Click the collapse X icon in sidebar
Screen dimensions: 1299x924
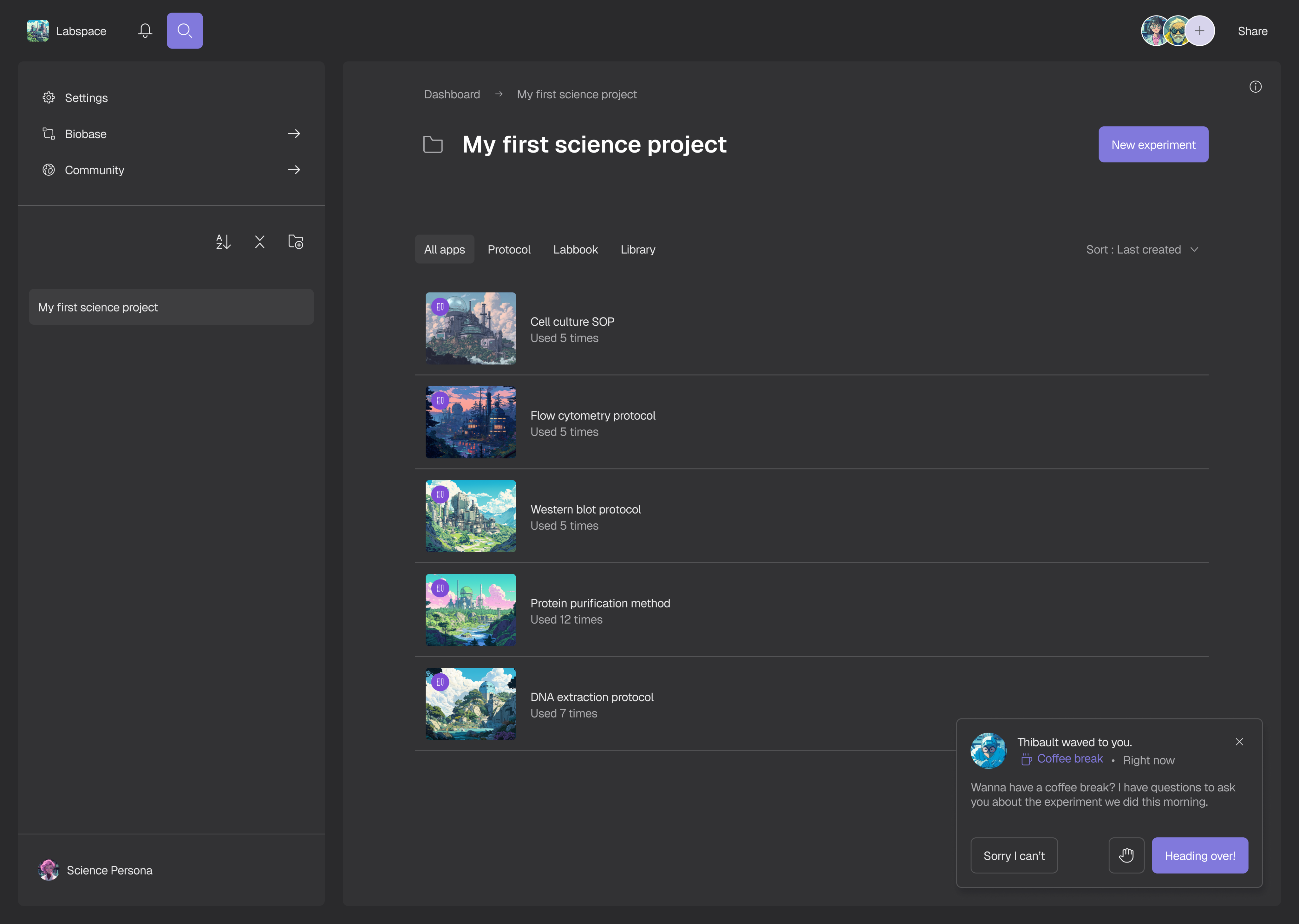click(259, 242)
